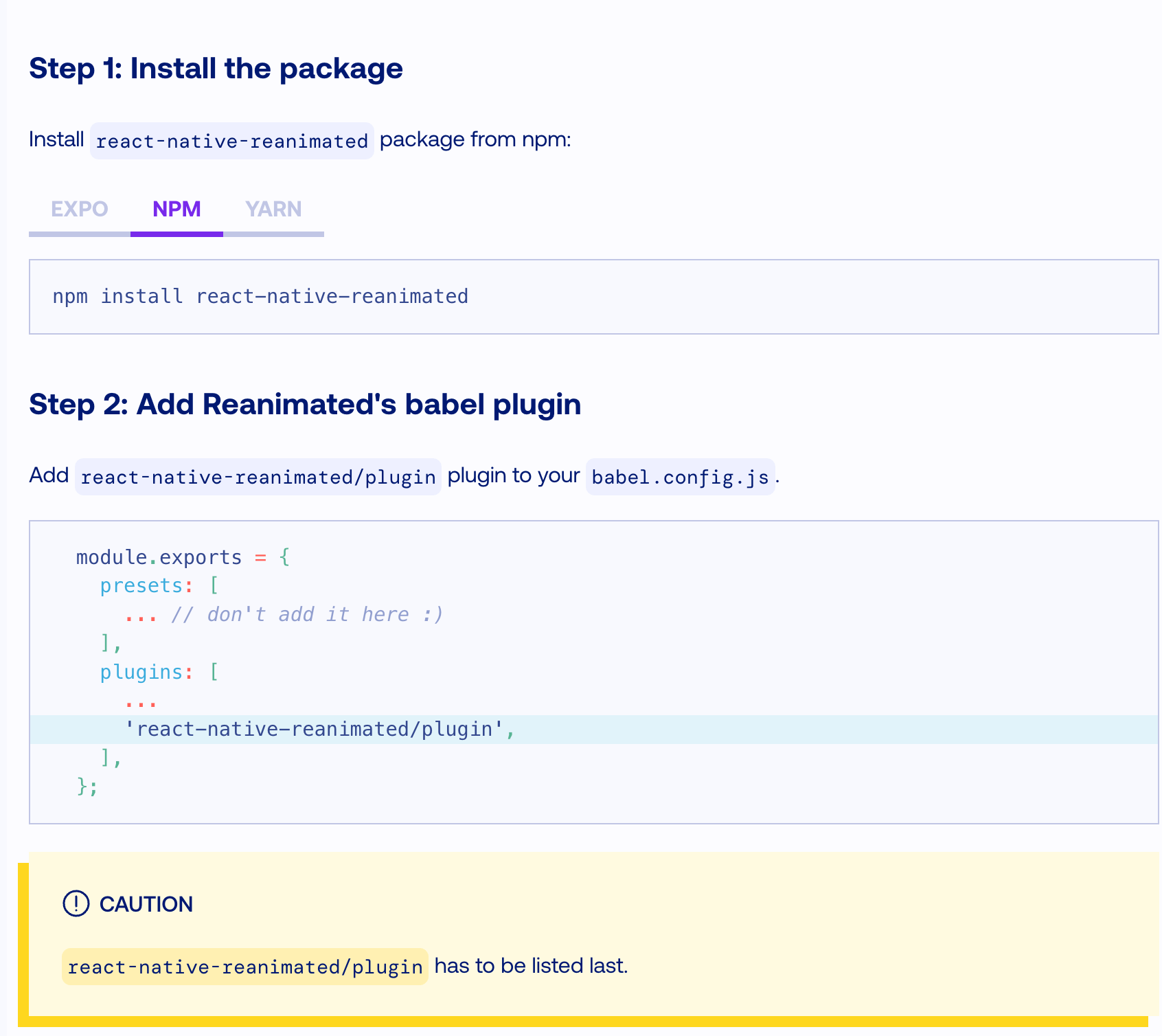
Task: Click the plugin code tag in the caution box
Action: pos(245,967)
